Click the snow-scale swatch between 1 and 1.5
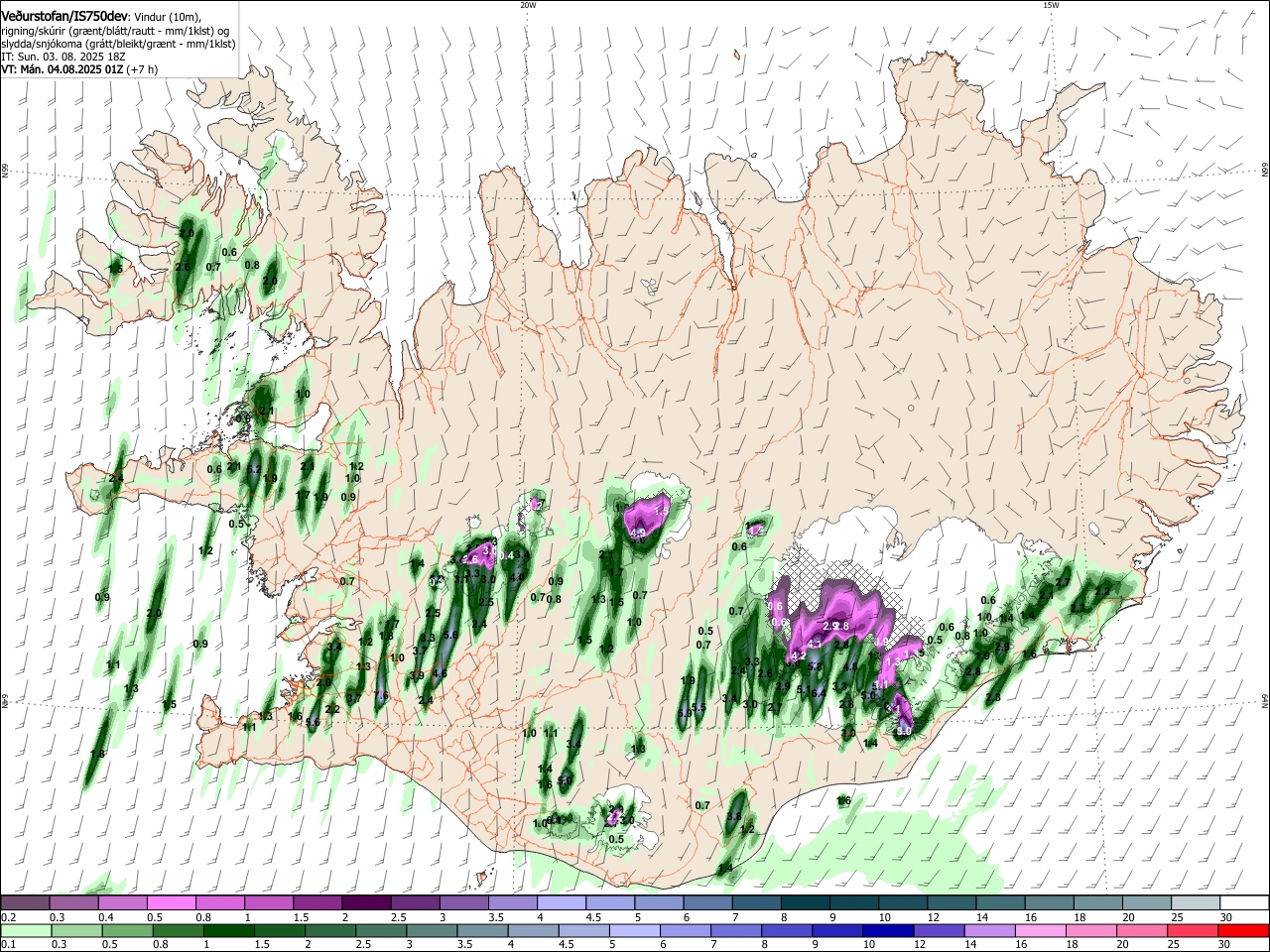This screenshot has height=952, width=1270. click(269, 902)
